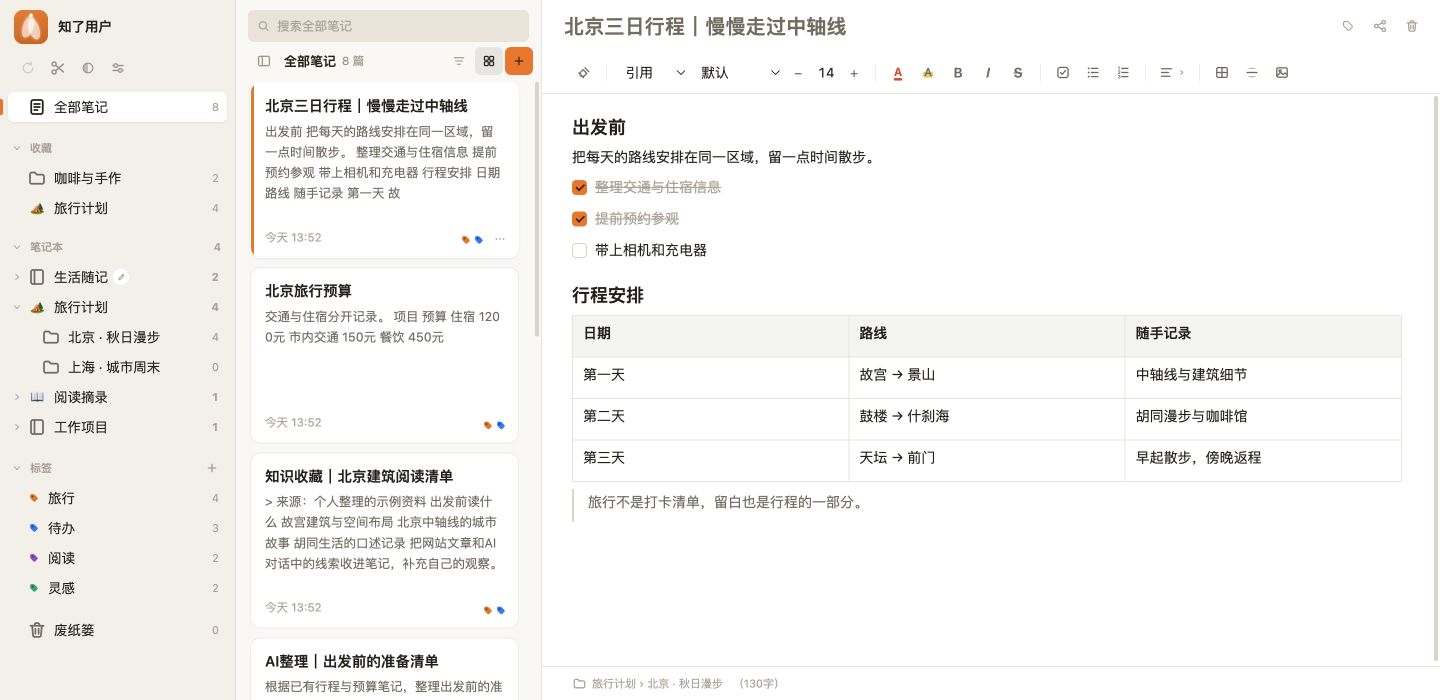Click the clear formatting eraser icon

(584, 73)
